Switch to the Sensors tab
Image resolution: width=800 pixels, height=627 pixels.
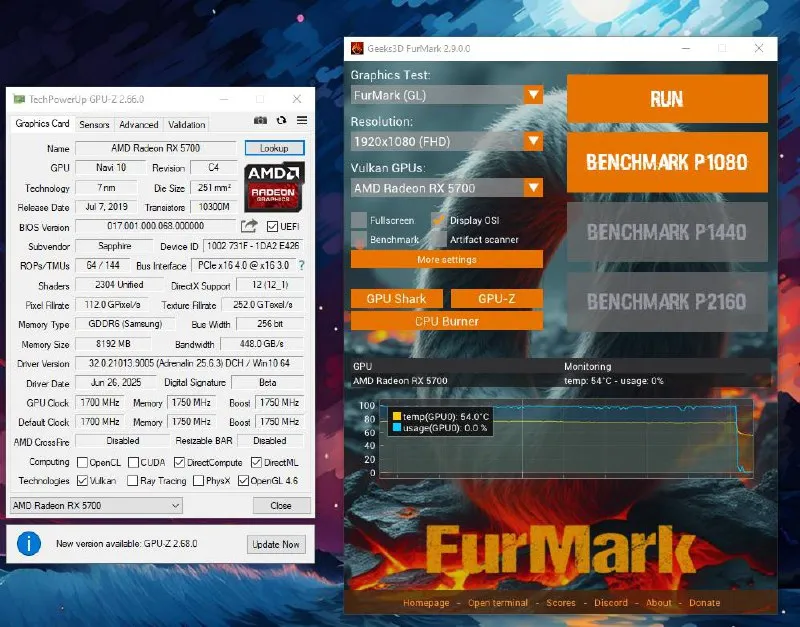(94, 125)
